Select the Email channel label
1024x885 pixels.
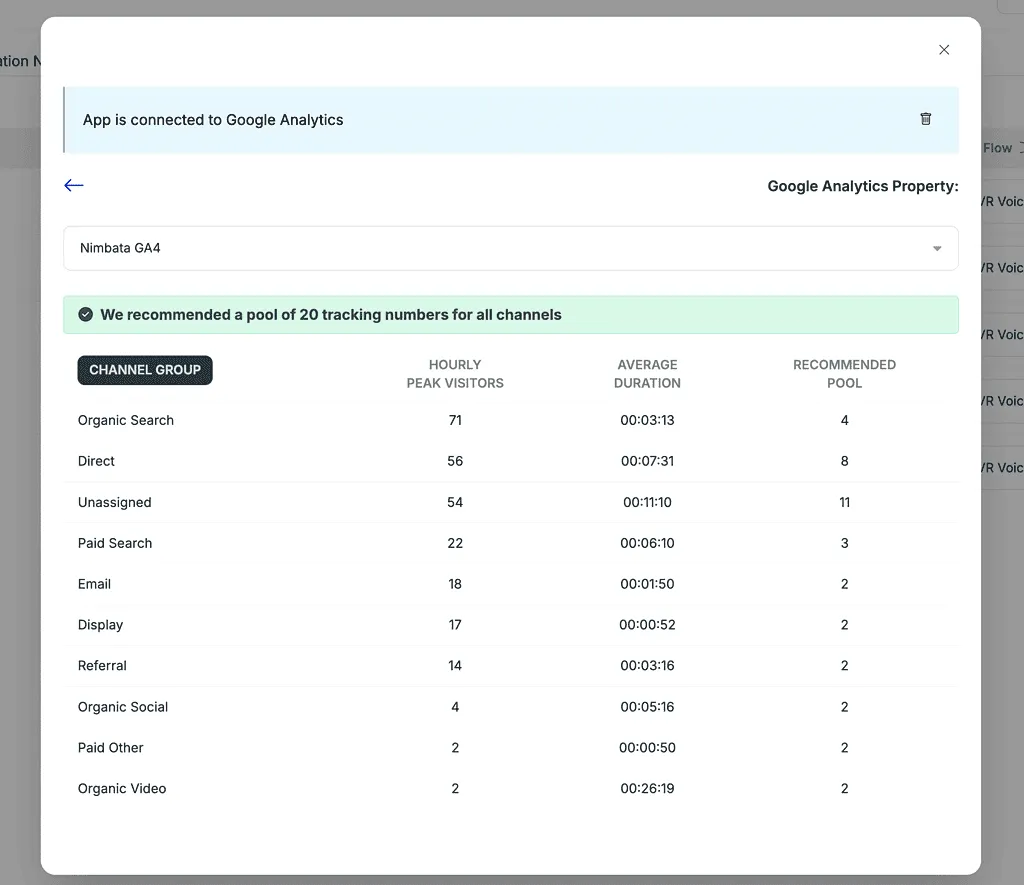tap(94, 584)
